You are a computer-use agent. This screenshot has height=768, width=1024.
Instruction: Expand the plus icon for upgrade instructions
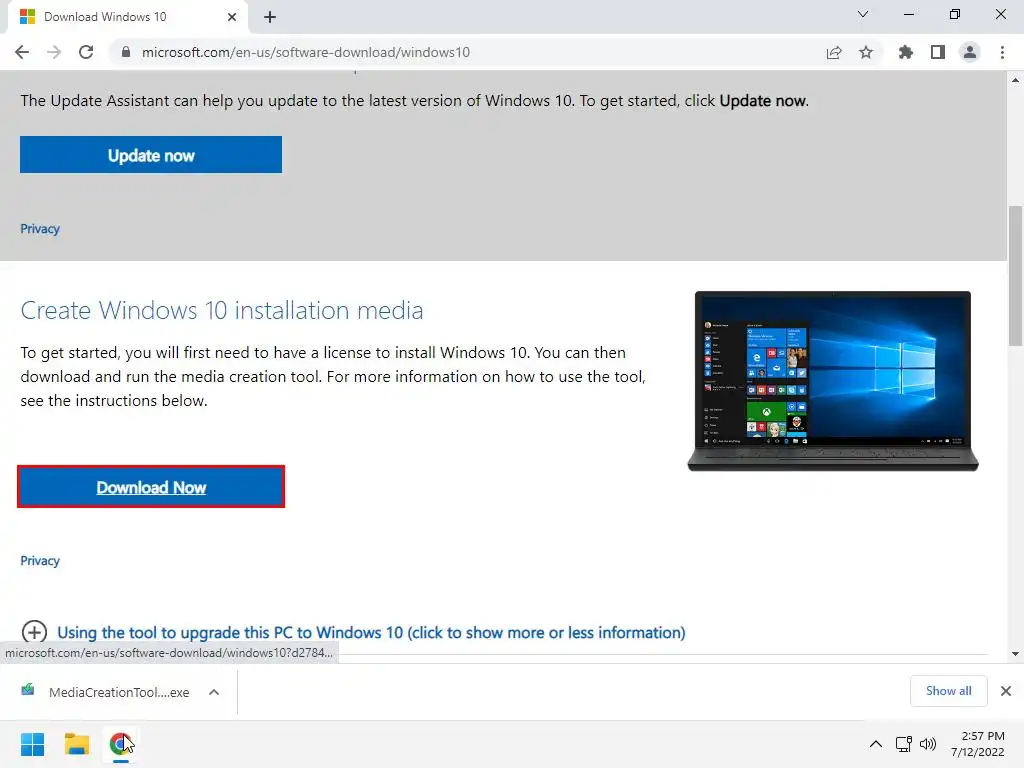[x=34, y=632]
